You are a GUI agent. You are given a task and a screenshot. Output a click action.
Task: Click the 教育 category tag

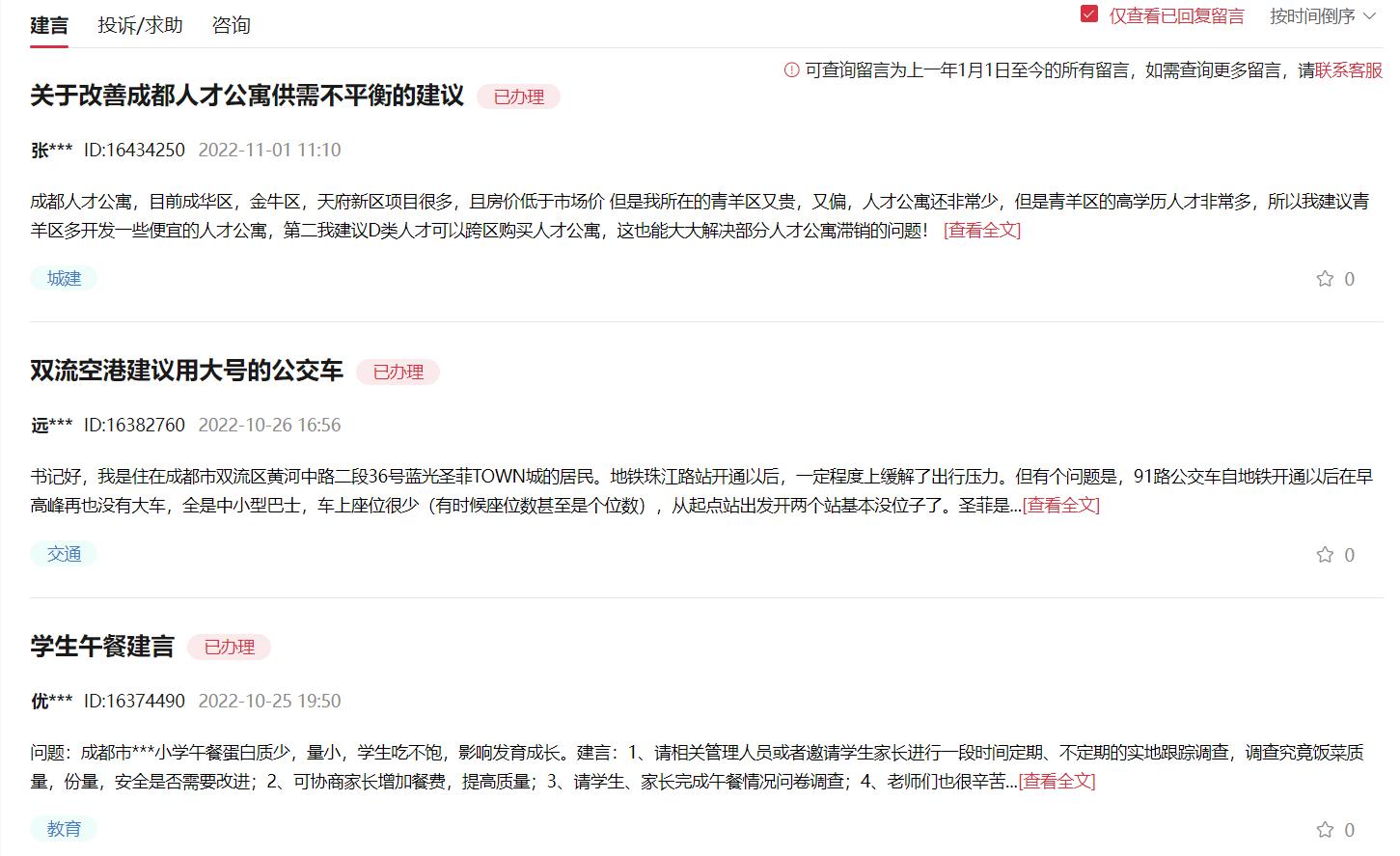pos(63,828)
